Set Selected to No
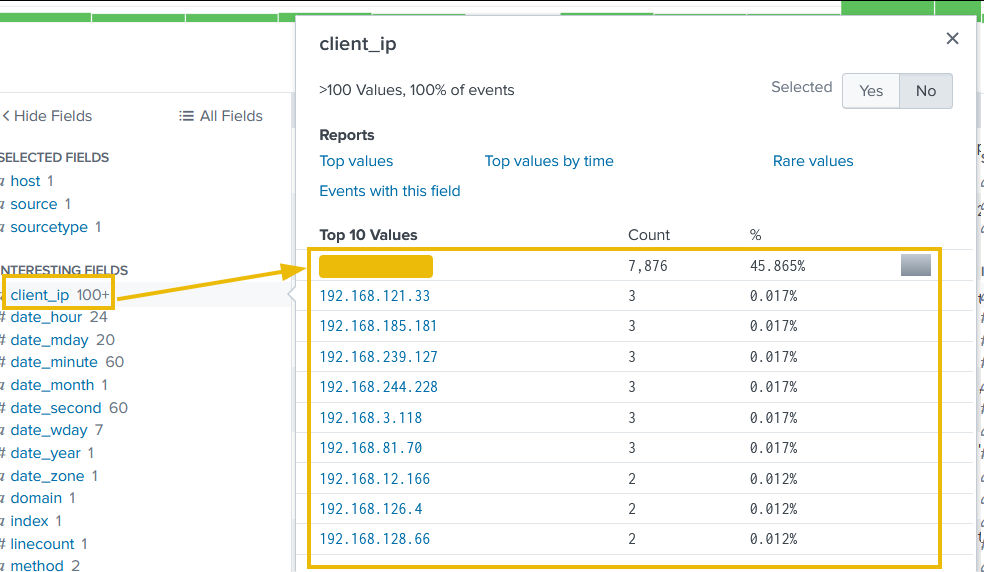 (925, 91)
